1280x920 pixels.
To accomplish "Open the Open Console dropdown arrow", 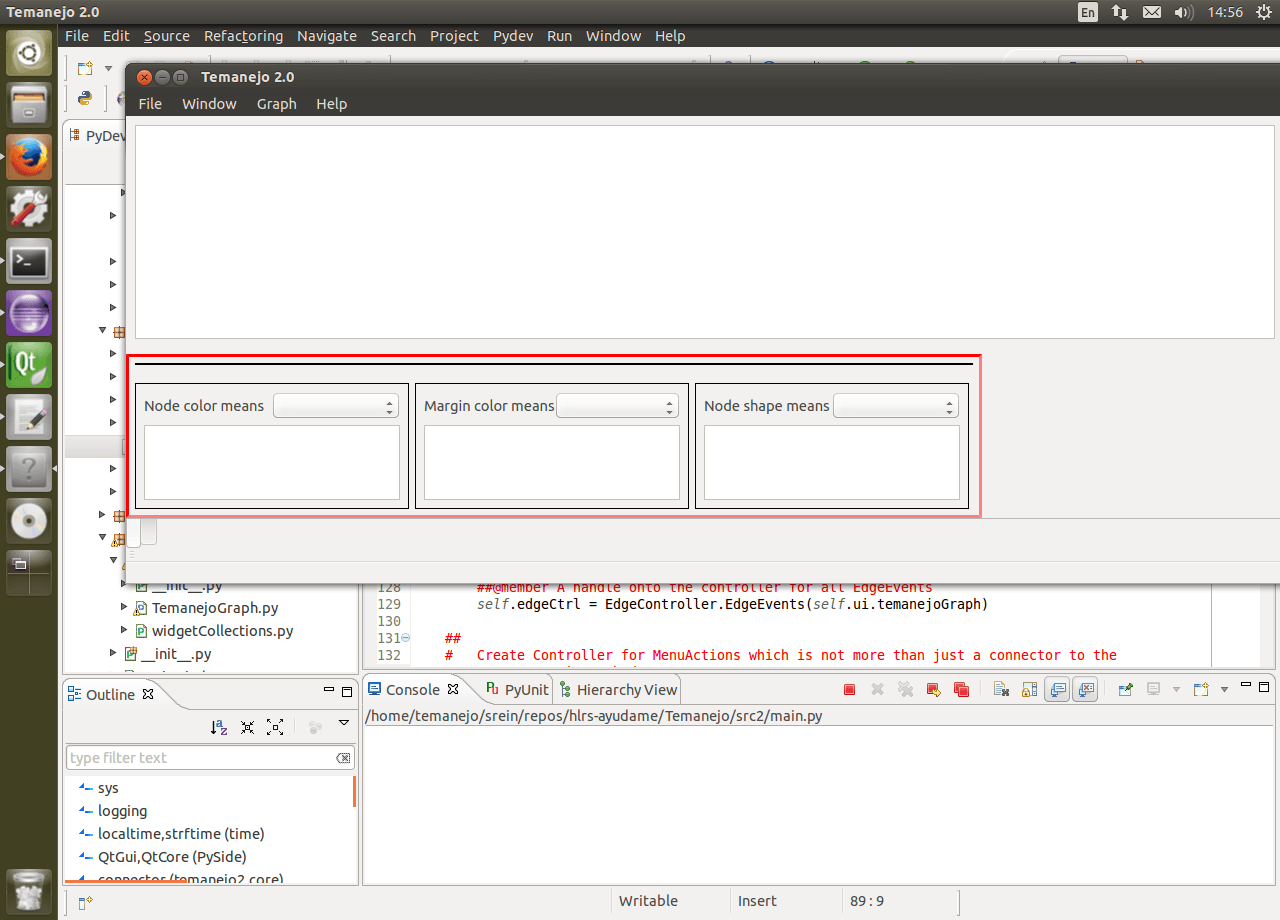I will coord(1224,689).
